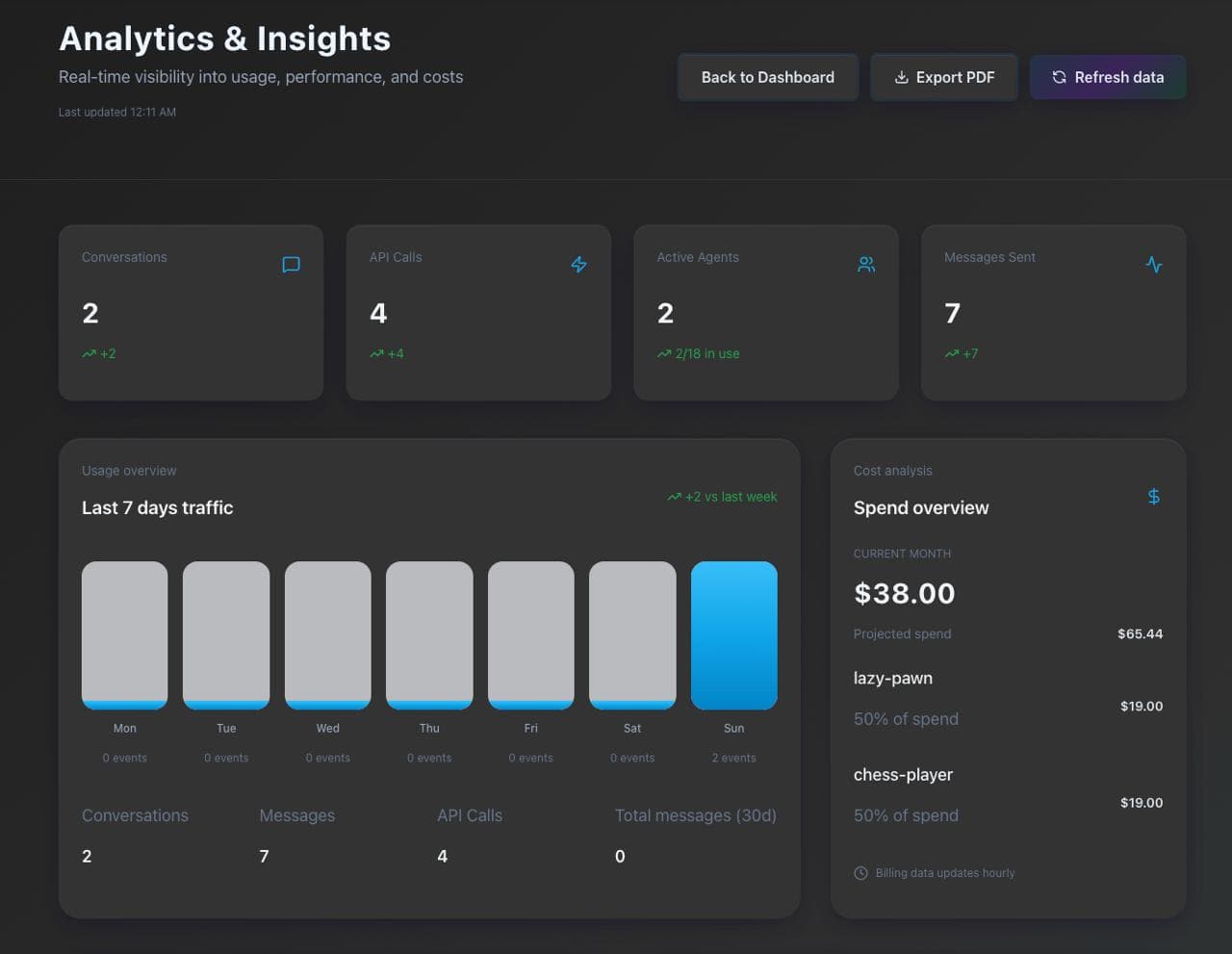
Task: Open the chess-player spend entry
Action: point(903,775)
